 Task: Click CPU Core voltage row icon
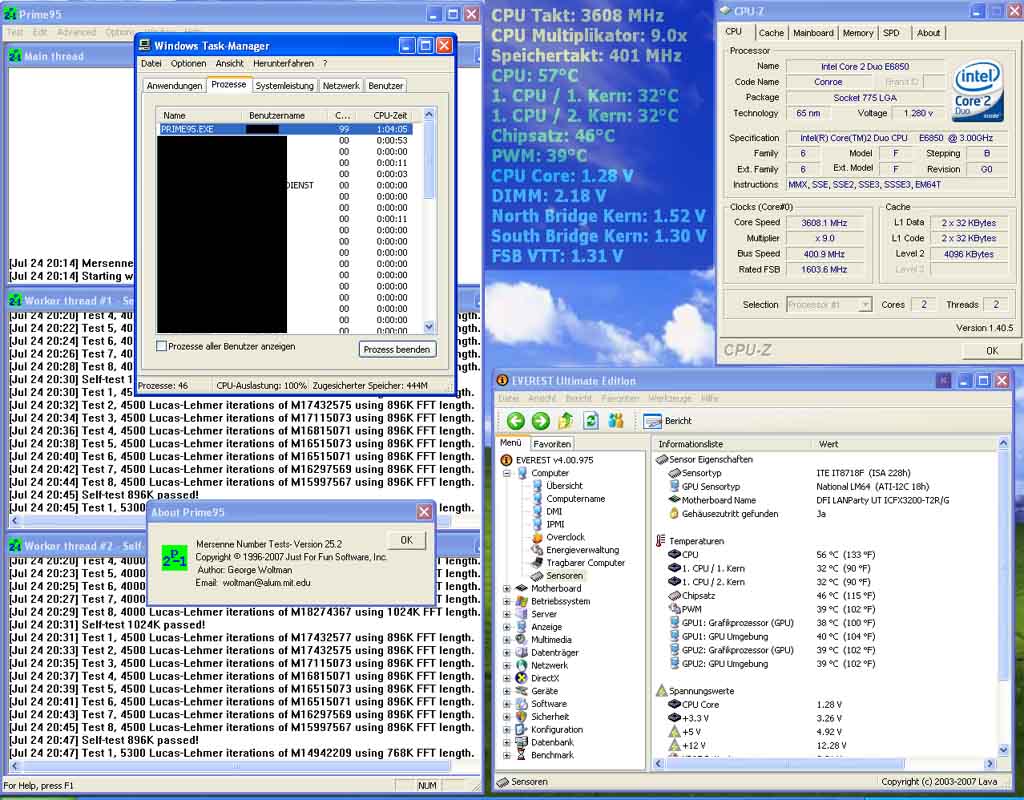[675, 705]
